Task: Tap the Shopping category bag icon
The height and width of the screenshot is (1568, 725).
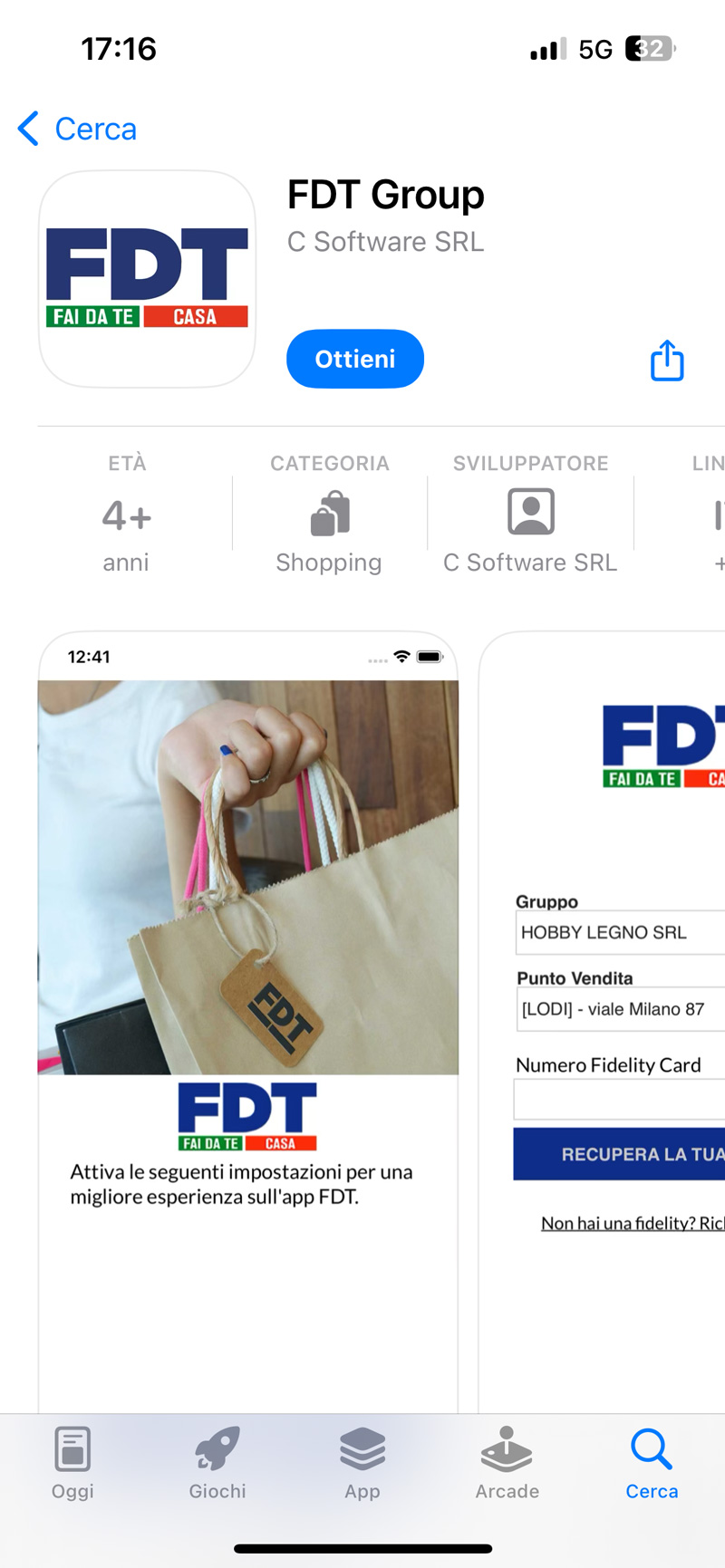Action: pyautogui.click(x=330, y=514)
